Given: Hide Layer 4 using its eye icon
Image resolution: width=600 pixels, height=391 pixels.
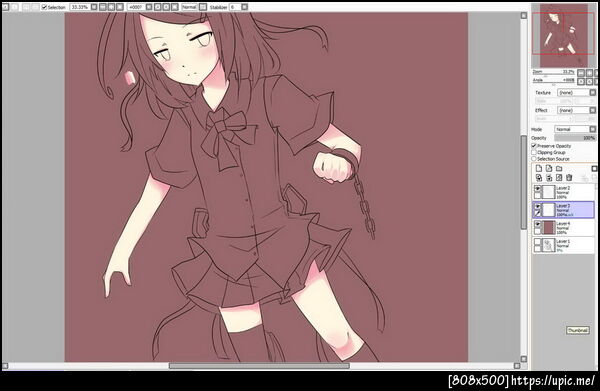Looking at the screenshot, I should tap(537, 224).
